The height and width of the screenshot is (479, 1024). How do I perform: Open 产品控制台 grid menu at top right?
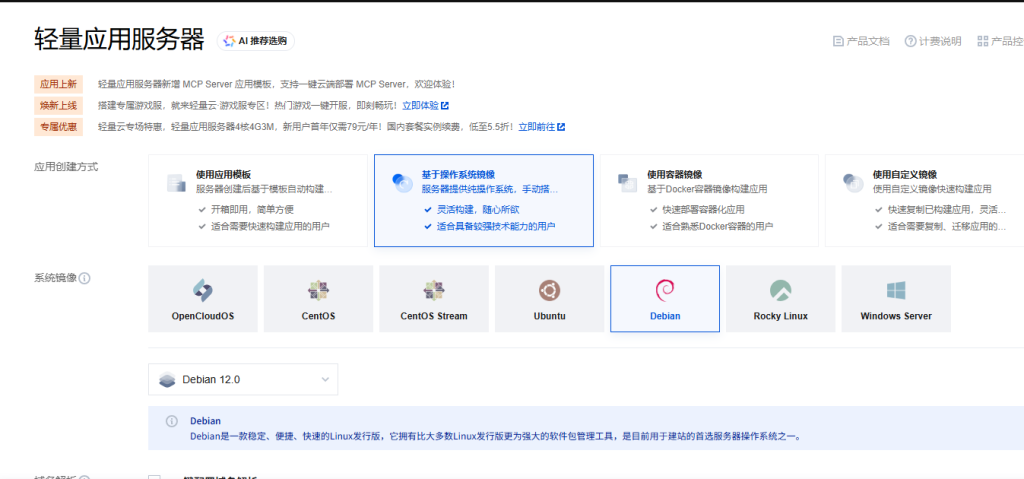pyautogui.click(x=1000, y=41)
